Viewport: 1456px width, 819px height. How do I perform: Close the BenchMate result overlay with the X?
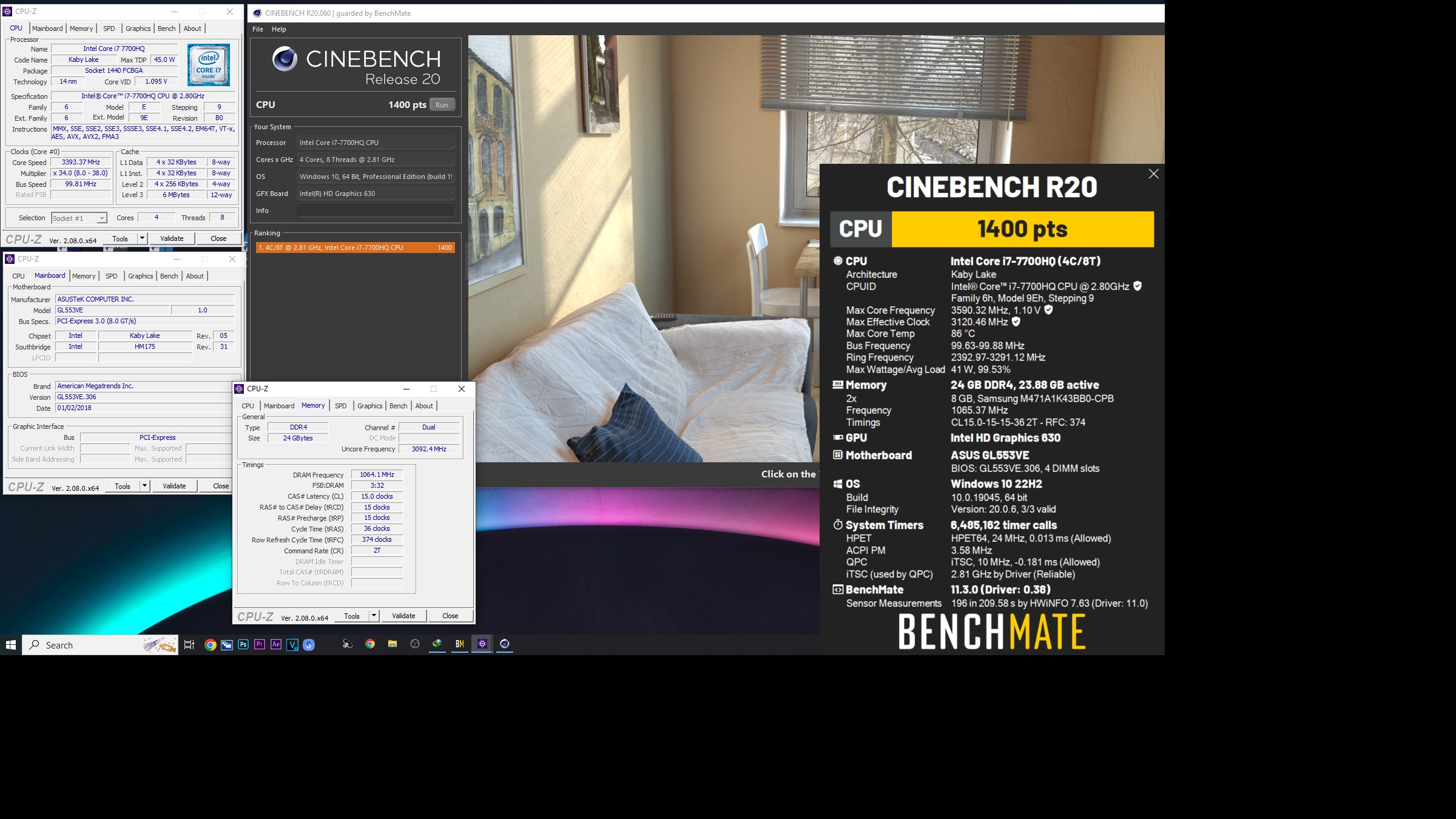click(x=1153, y=174)
